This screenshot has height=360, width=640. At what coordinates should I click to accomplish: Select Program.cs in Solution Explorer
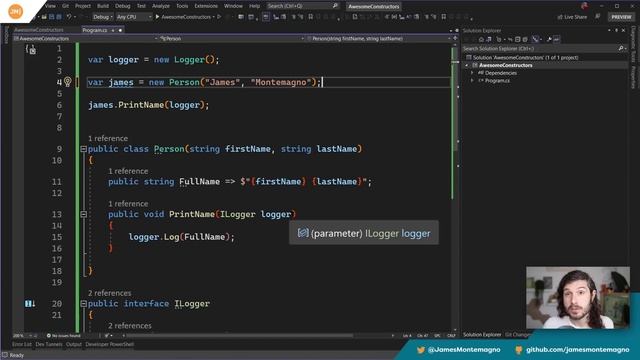click(497, 81)
